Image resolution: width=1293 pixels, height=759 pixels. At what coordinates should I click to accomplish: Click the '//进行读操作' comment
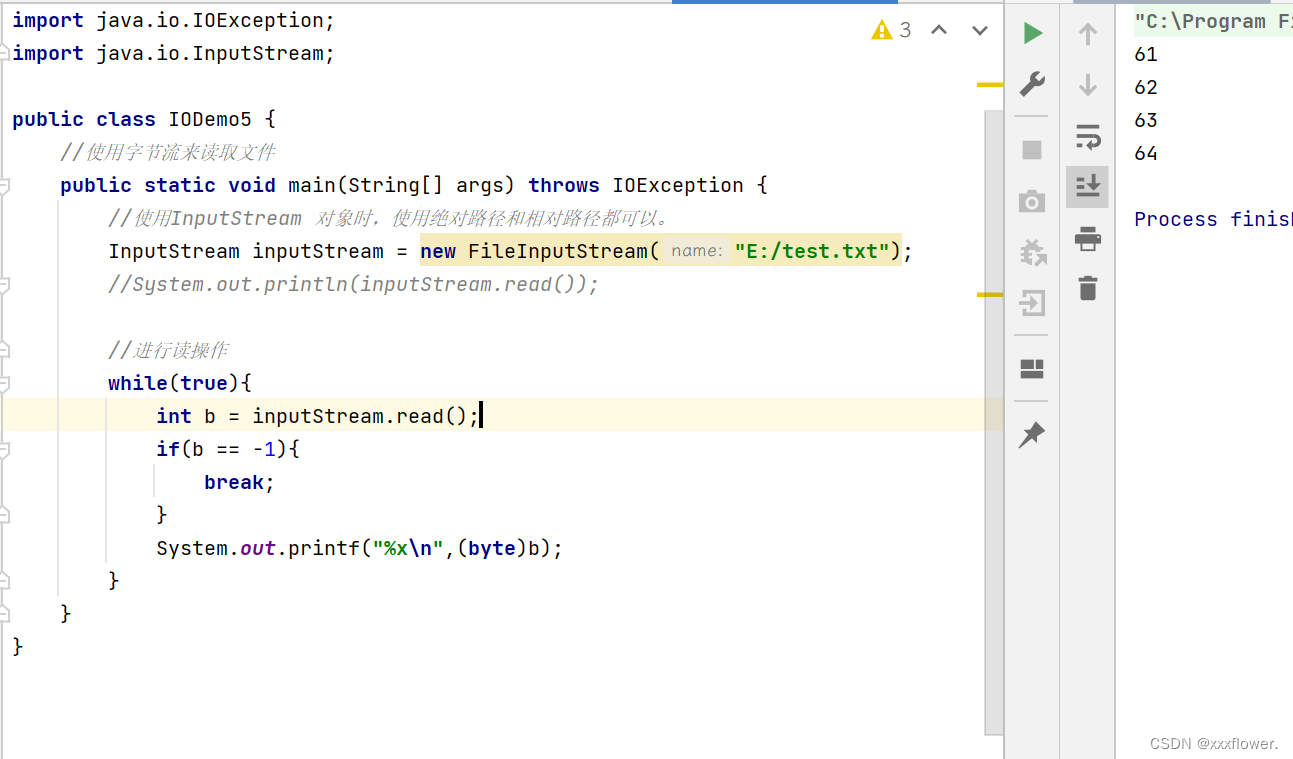pos(168,350)
